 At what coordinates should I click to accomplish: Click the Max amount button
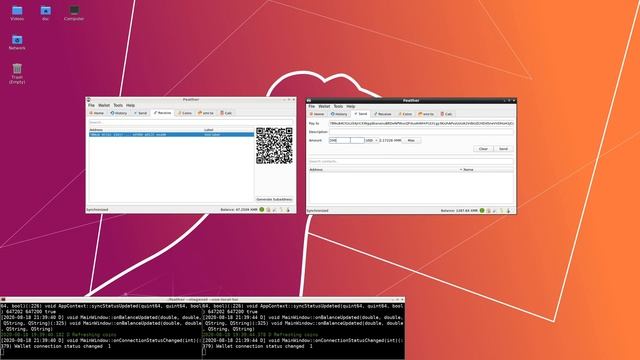click(411, 140)
